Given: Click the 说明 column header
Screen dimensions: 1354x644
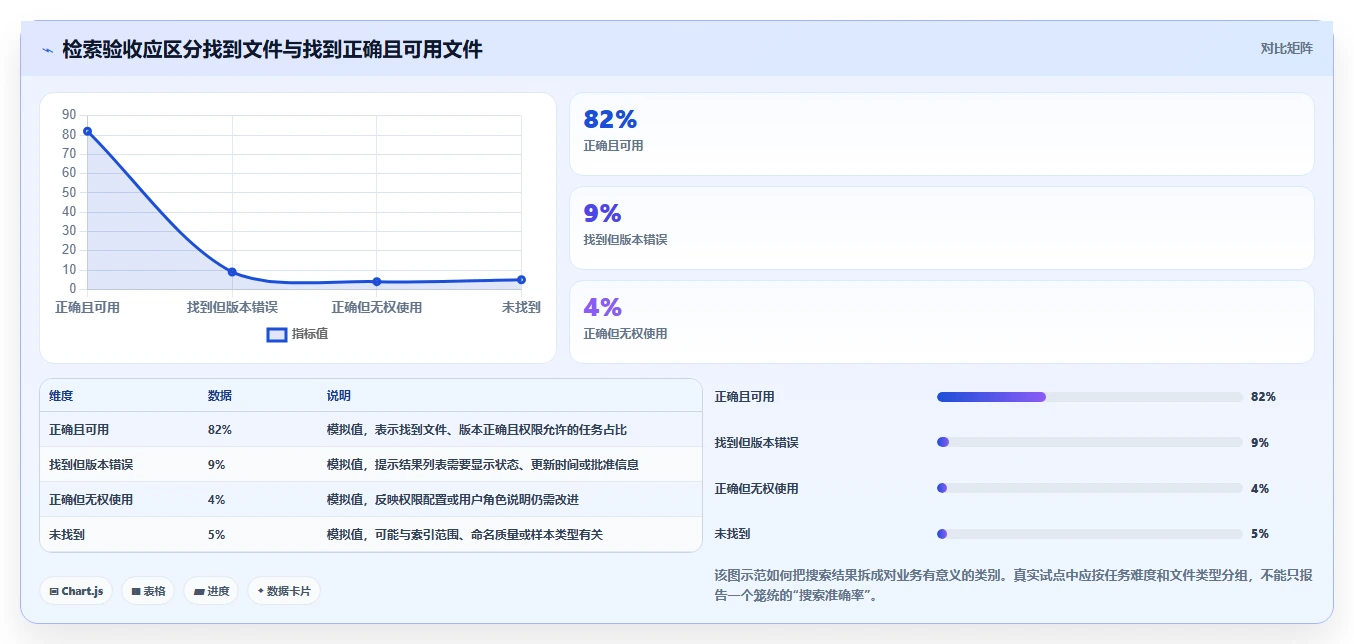Looking at the screenshot, I should [339, 396].
